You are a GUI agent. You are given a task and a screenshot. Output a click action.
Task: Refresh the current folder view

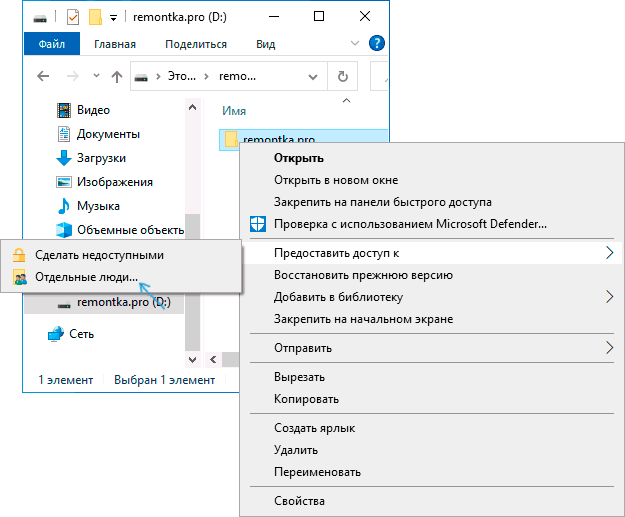click(343, 77)
